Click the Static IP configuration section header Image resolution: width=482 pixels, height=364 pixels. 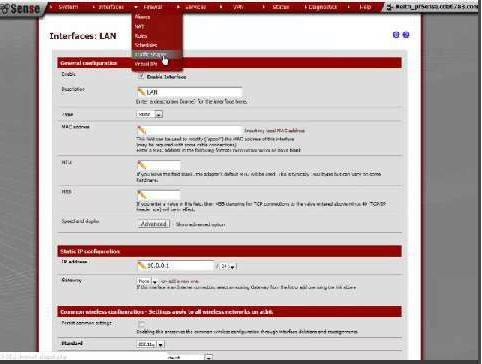point(229,251)
